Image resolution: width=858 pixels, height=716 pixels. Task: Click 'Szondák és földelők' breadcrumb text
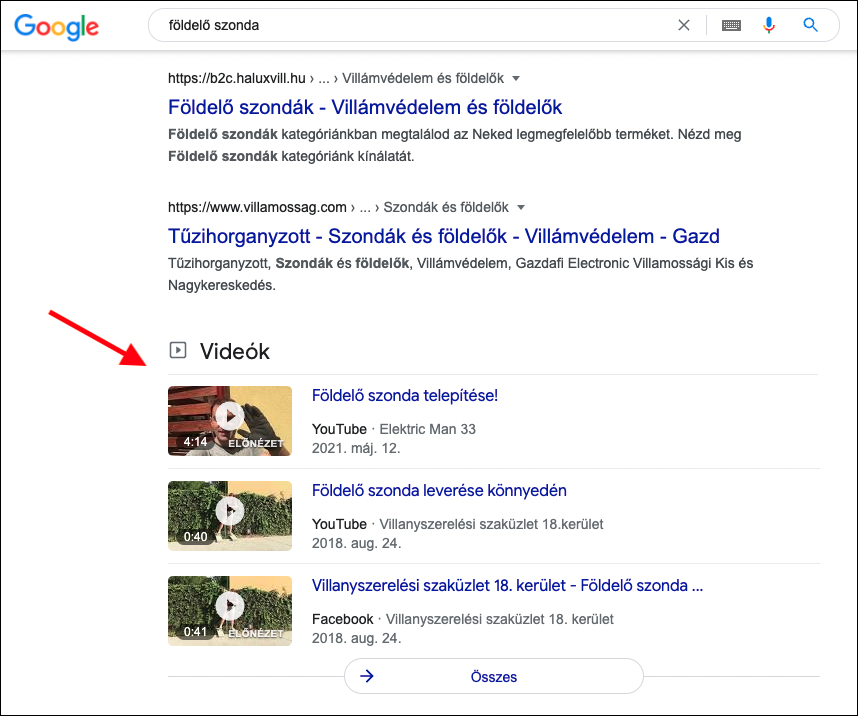pyautogui.click(x=446, y=207)
